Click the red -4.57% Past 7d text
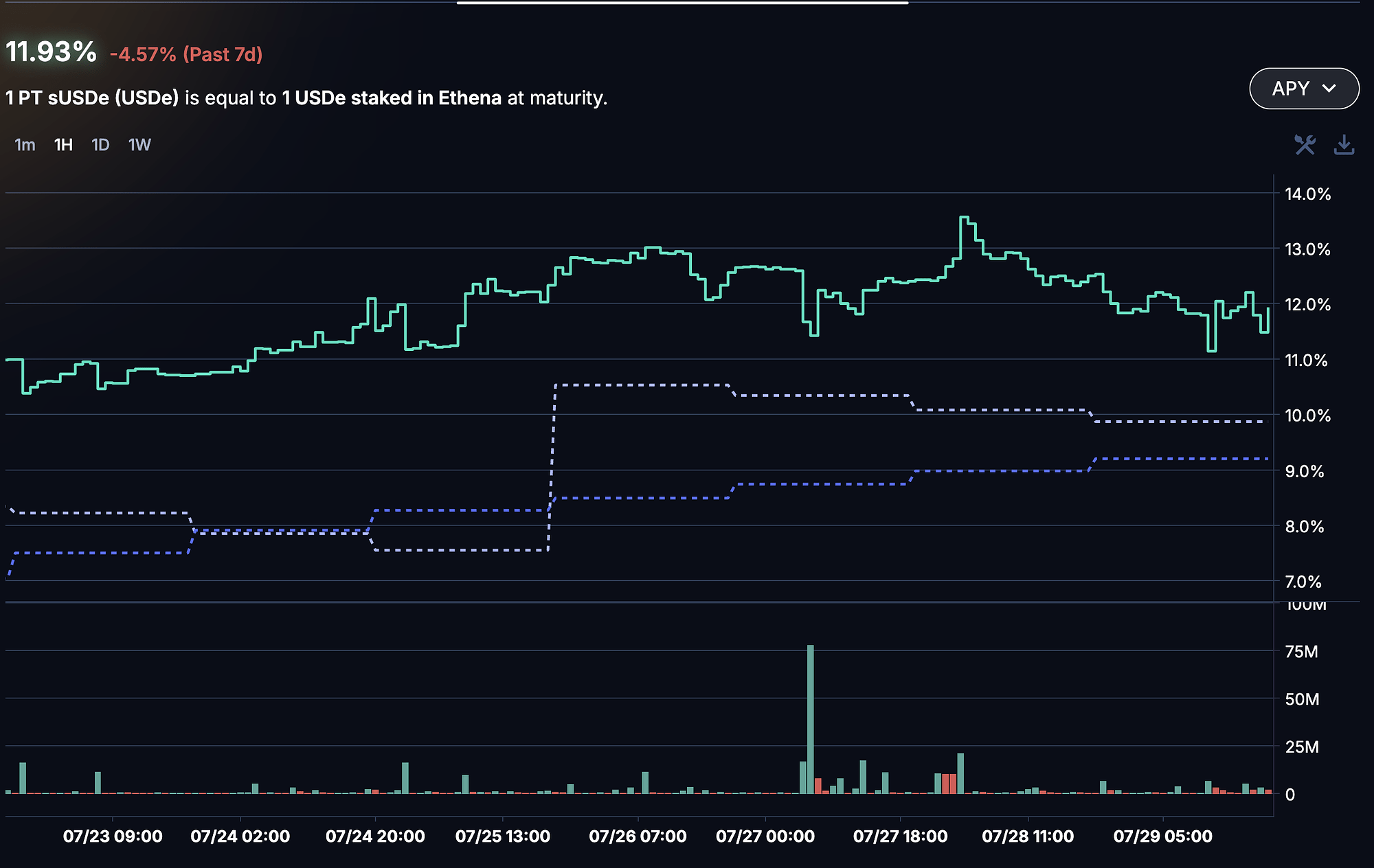 (186, 55)
